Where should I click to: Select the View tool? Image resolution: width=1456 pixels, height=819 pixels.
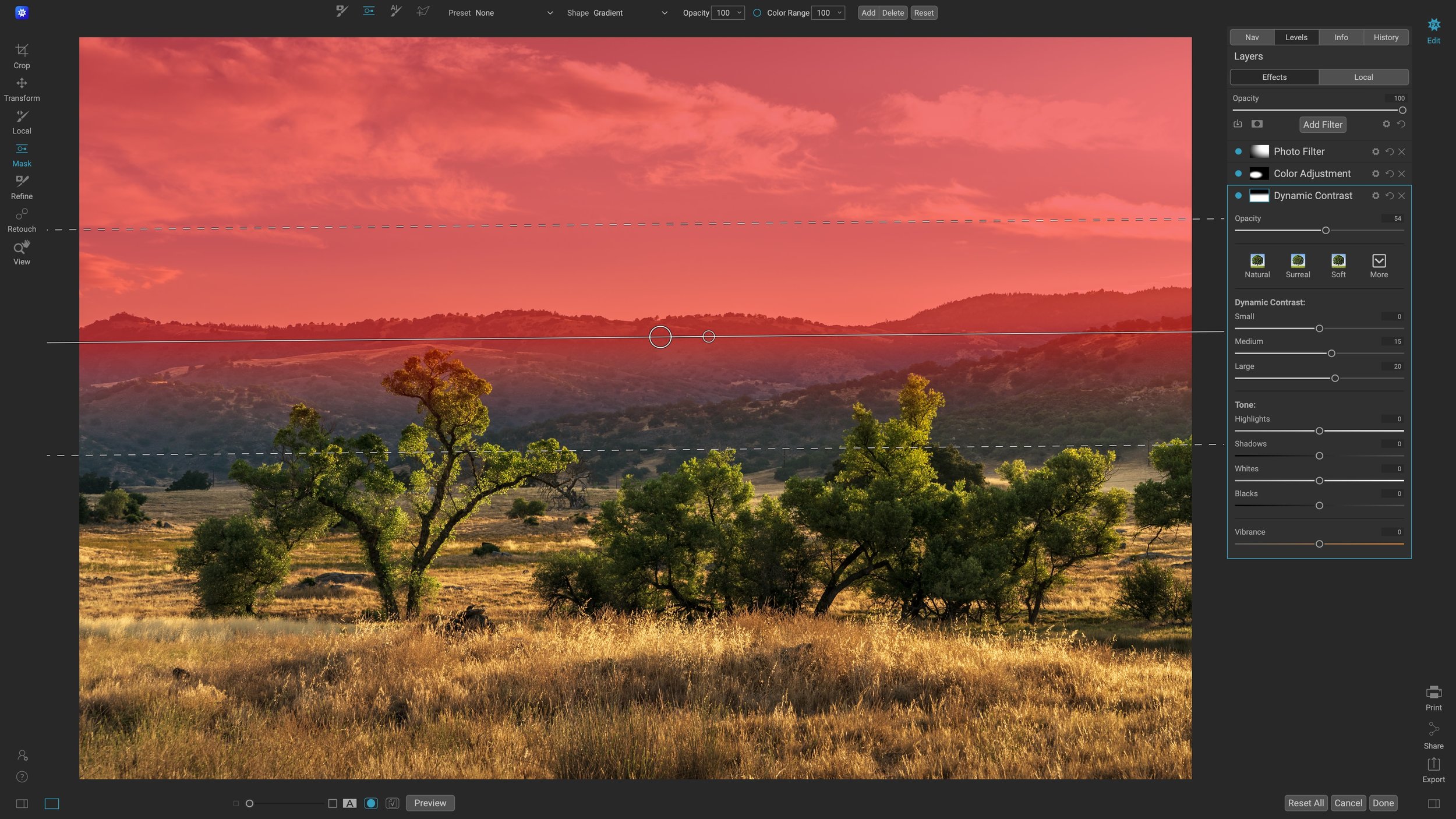click(x=22, y=250)
